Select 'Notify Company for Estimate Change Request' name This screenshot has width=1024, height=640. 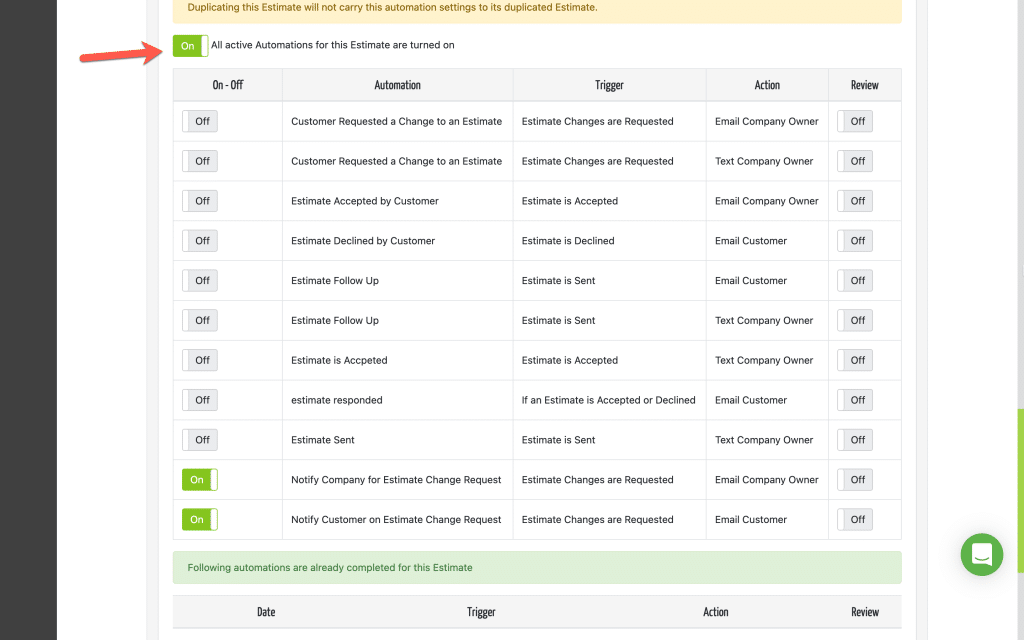(396, 480)
